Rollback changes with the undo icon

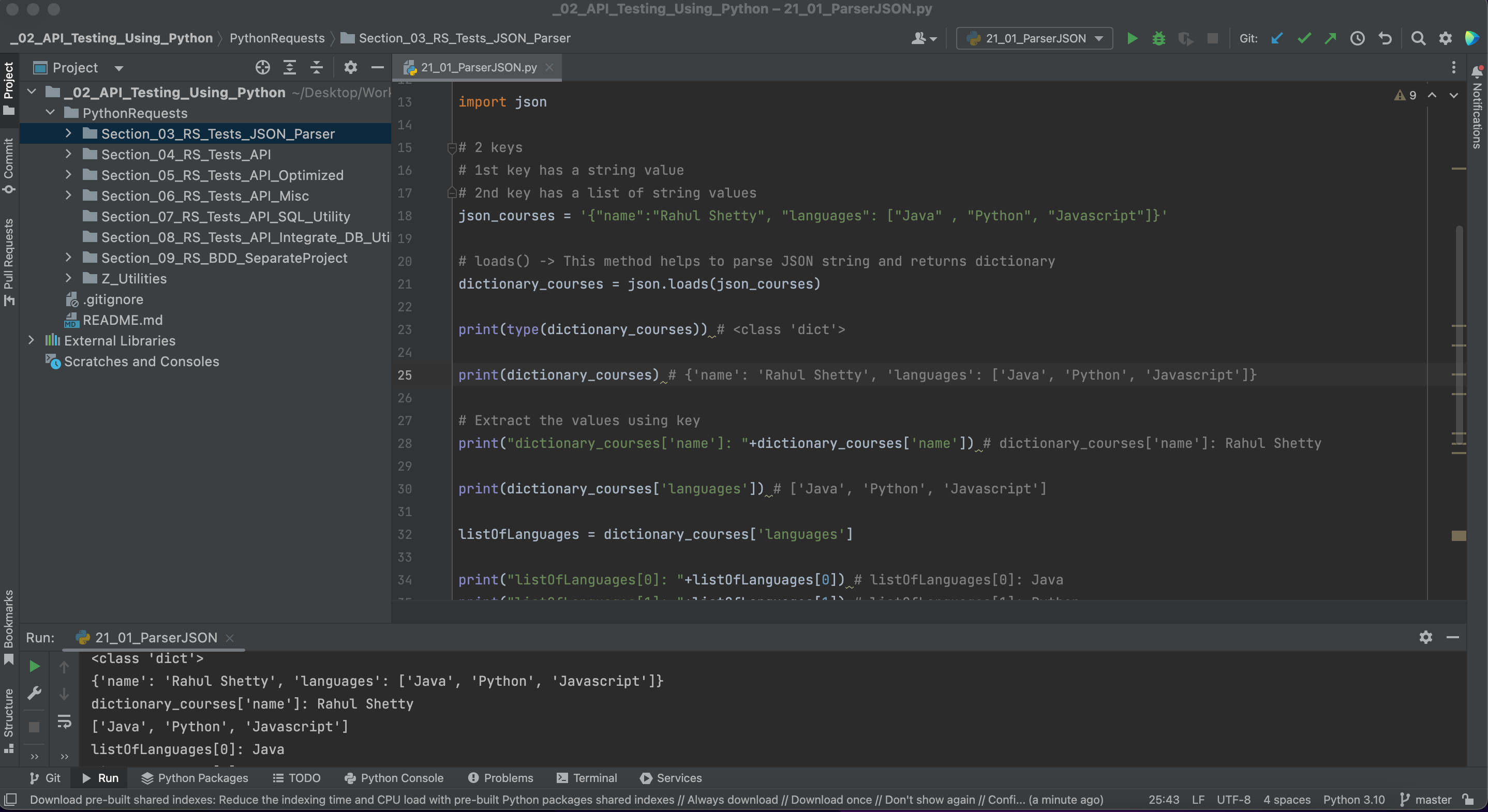click(1385, 39)
